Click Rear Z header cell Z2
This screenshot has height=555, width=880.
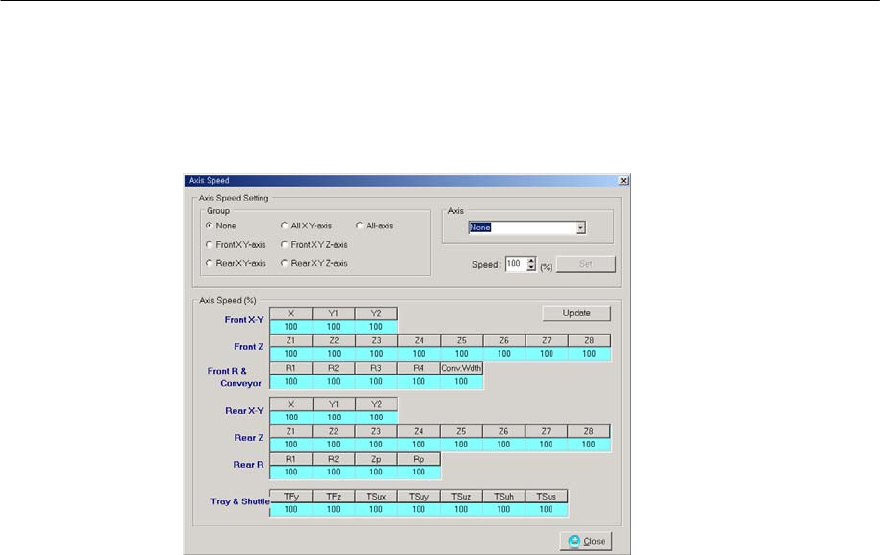tap(333, 432)
